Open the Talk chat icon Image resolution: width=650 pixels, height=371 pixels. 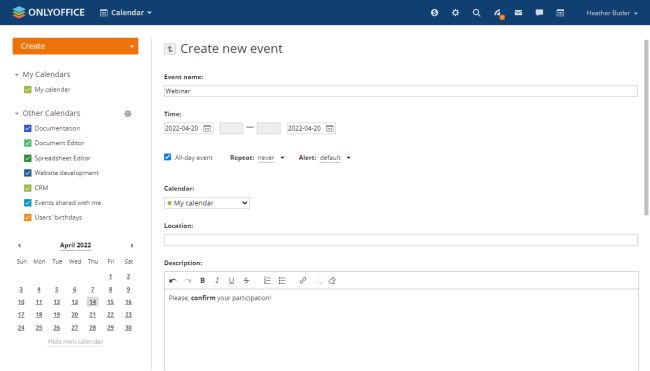539,13
